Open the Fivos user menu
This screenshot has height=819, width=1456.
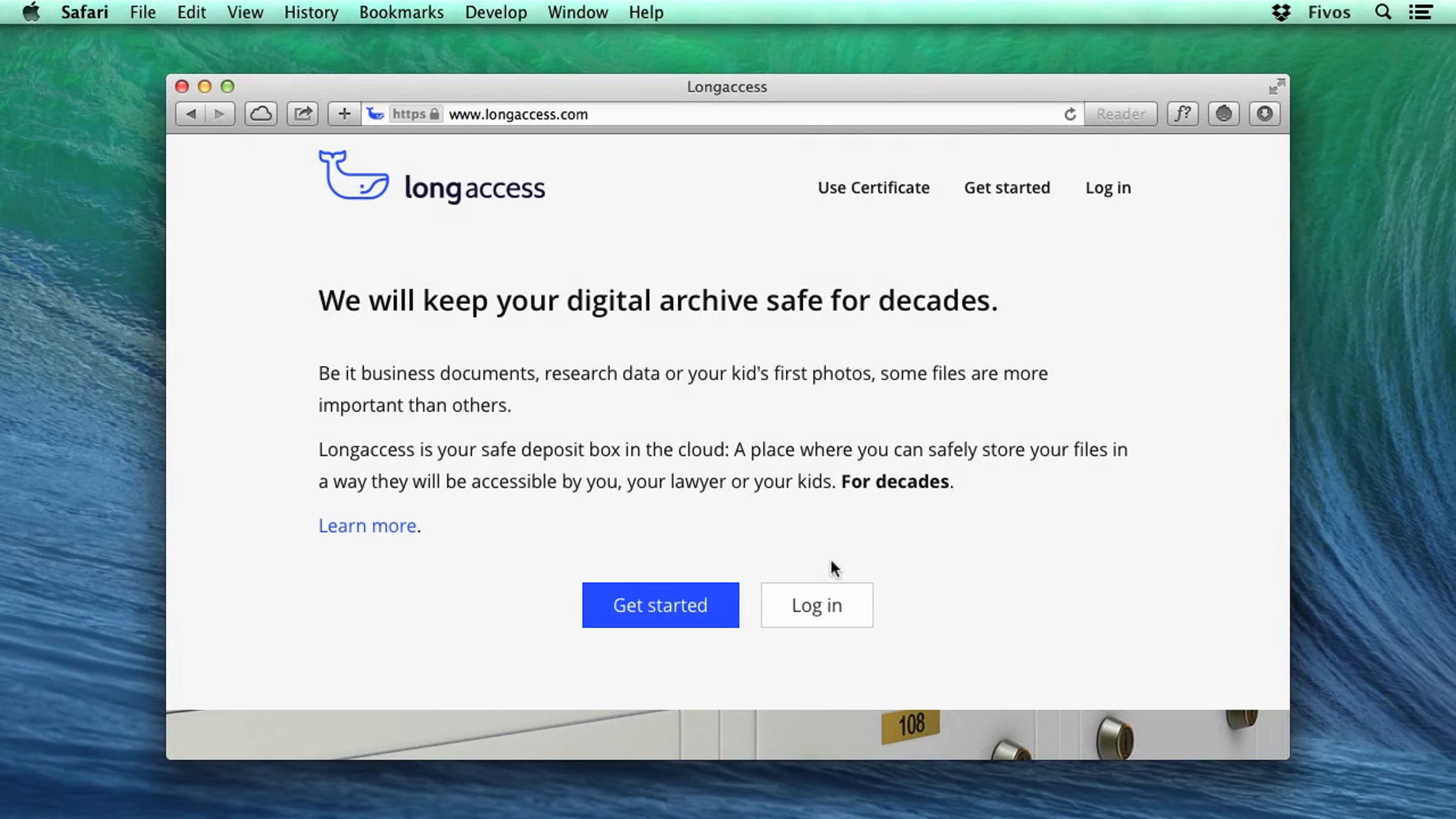(x=1329, y=12)
